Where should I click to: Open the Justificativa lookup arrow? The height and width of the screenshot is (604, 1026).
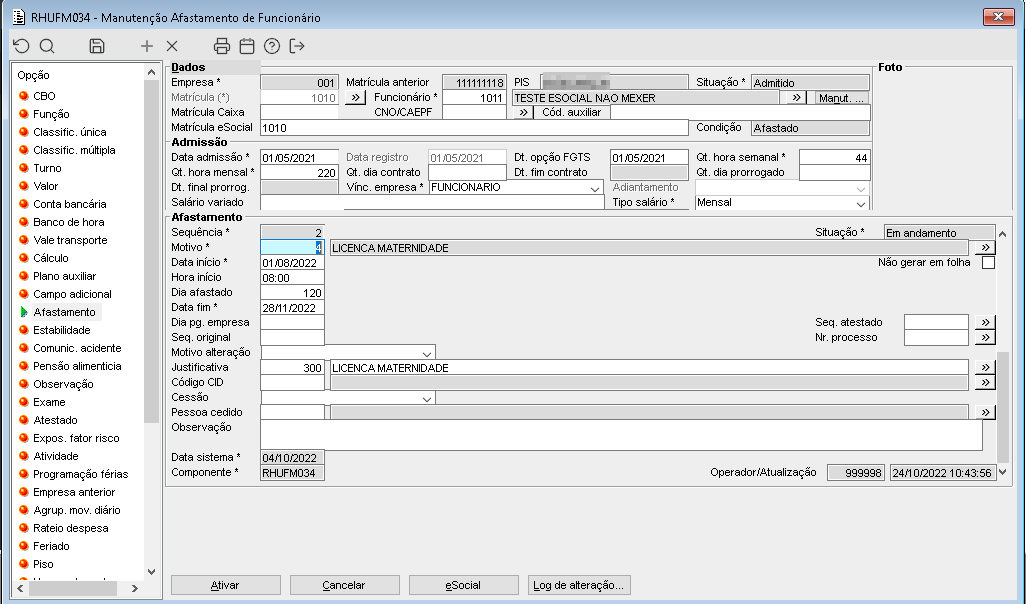pyautogui.click(x=985, y=367)
